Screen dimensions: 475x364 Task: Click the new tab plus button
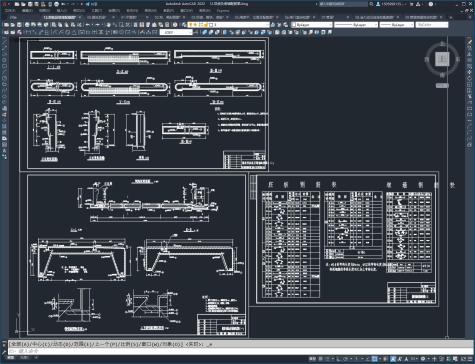[451, 17]
